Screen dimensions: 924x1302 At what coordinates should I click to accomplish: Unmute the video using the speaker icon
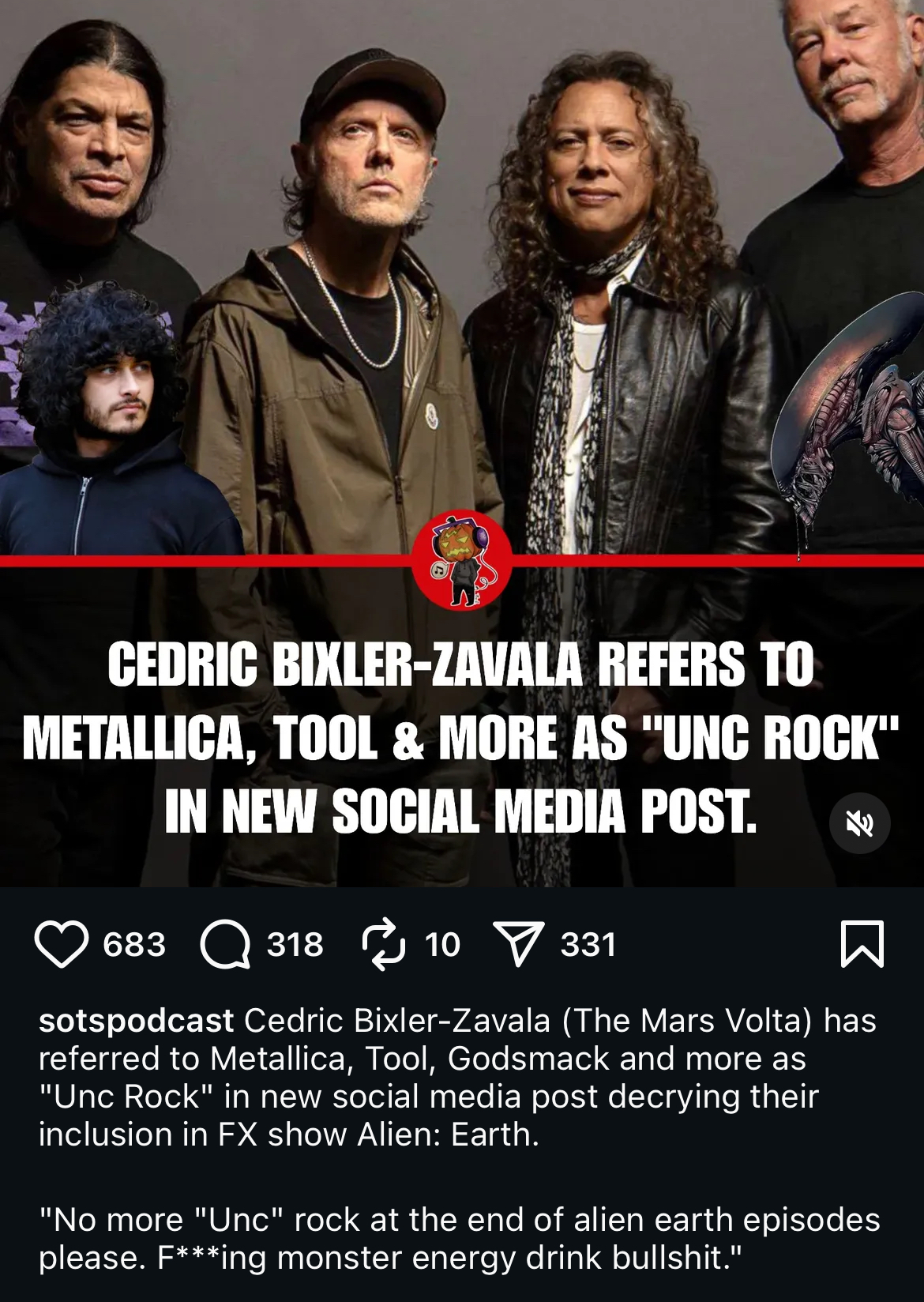click(860, 823)
